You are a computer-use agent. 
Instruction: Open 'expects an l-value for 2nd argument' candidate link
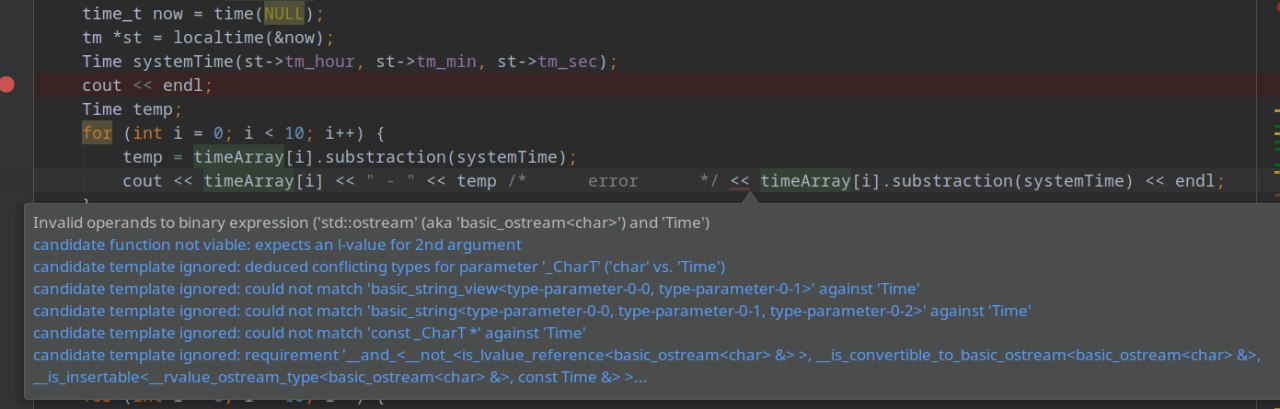tap(277, 244)
